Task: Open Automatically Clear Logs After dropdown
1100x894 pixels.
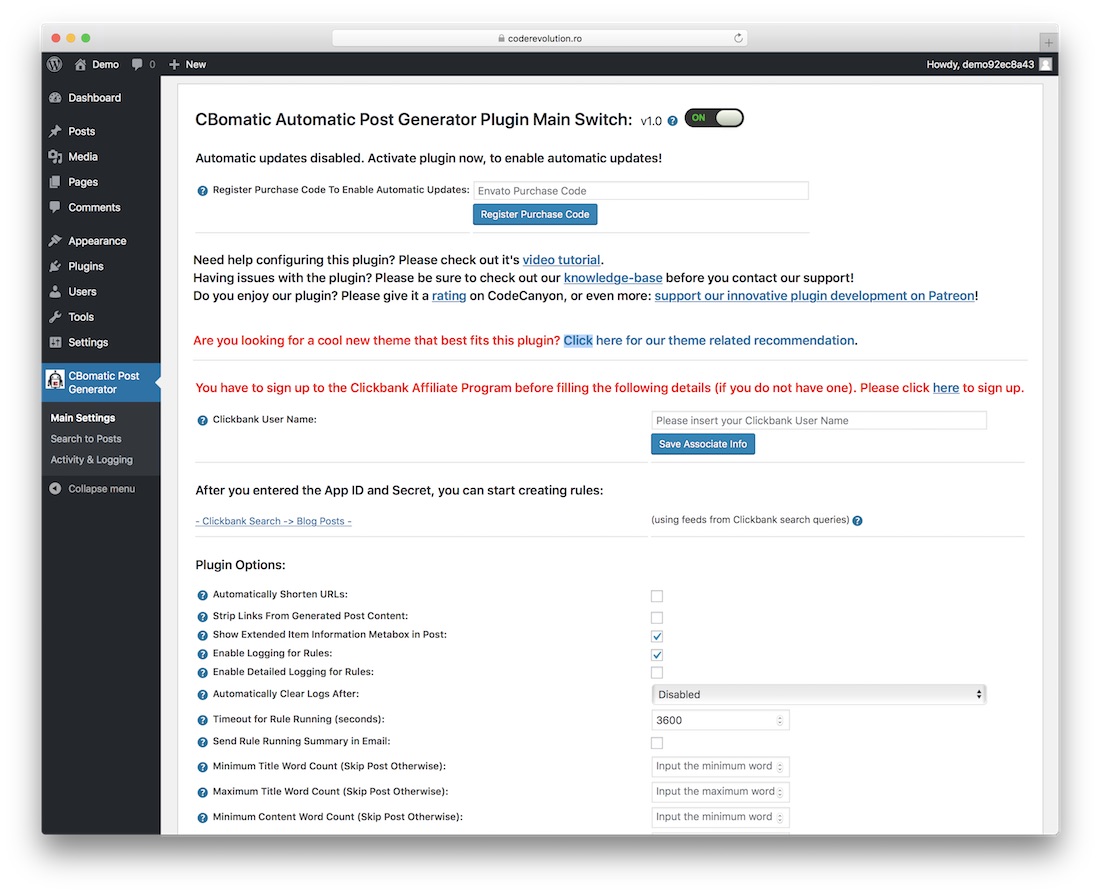Action: pos(818,694)
